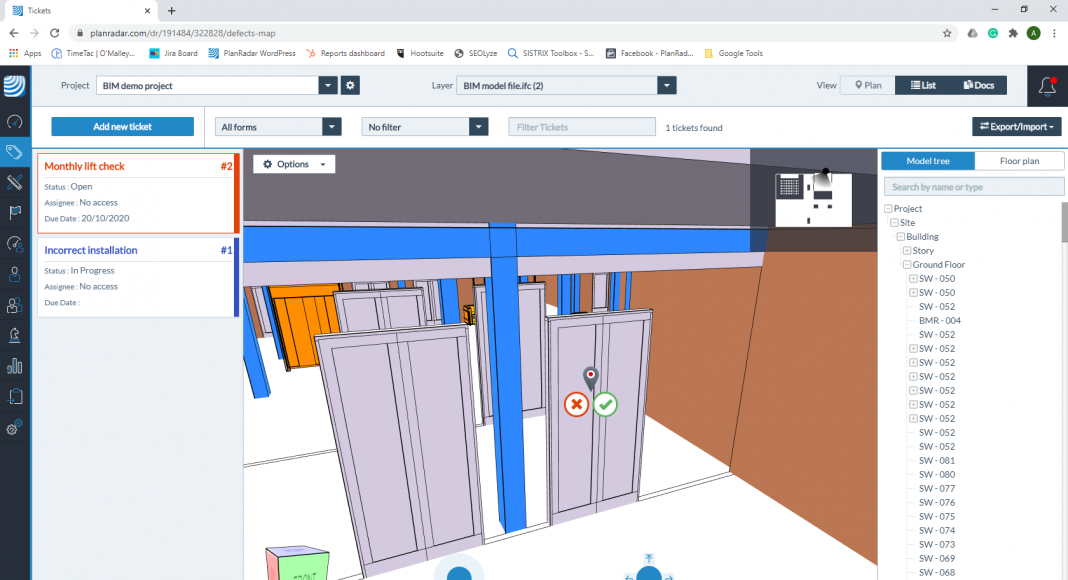
Task: Select the Model tree tab
Action: [x=927, y=161]
